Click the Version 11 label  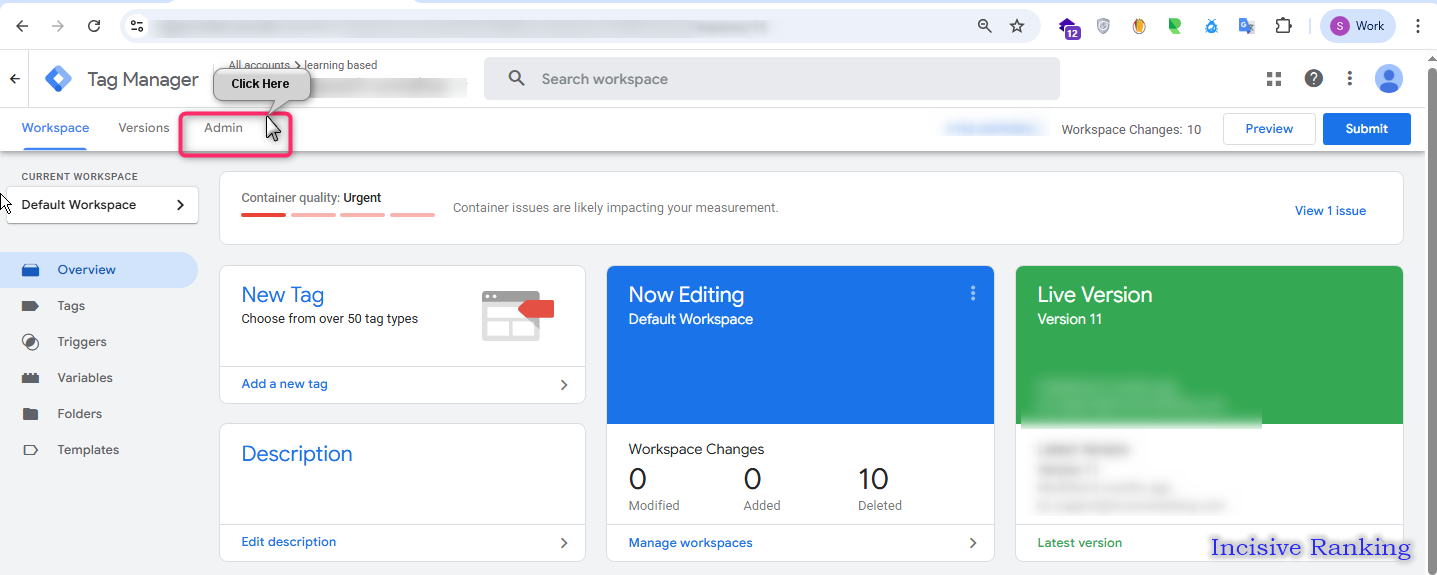point(1069,319)
